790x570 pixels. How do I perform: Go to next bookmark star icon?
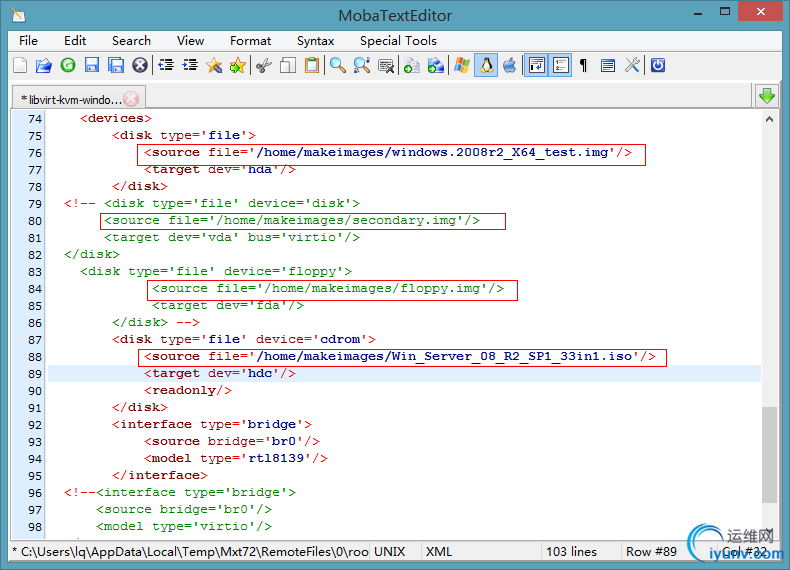(x=238, y=66)
